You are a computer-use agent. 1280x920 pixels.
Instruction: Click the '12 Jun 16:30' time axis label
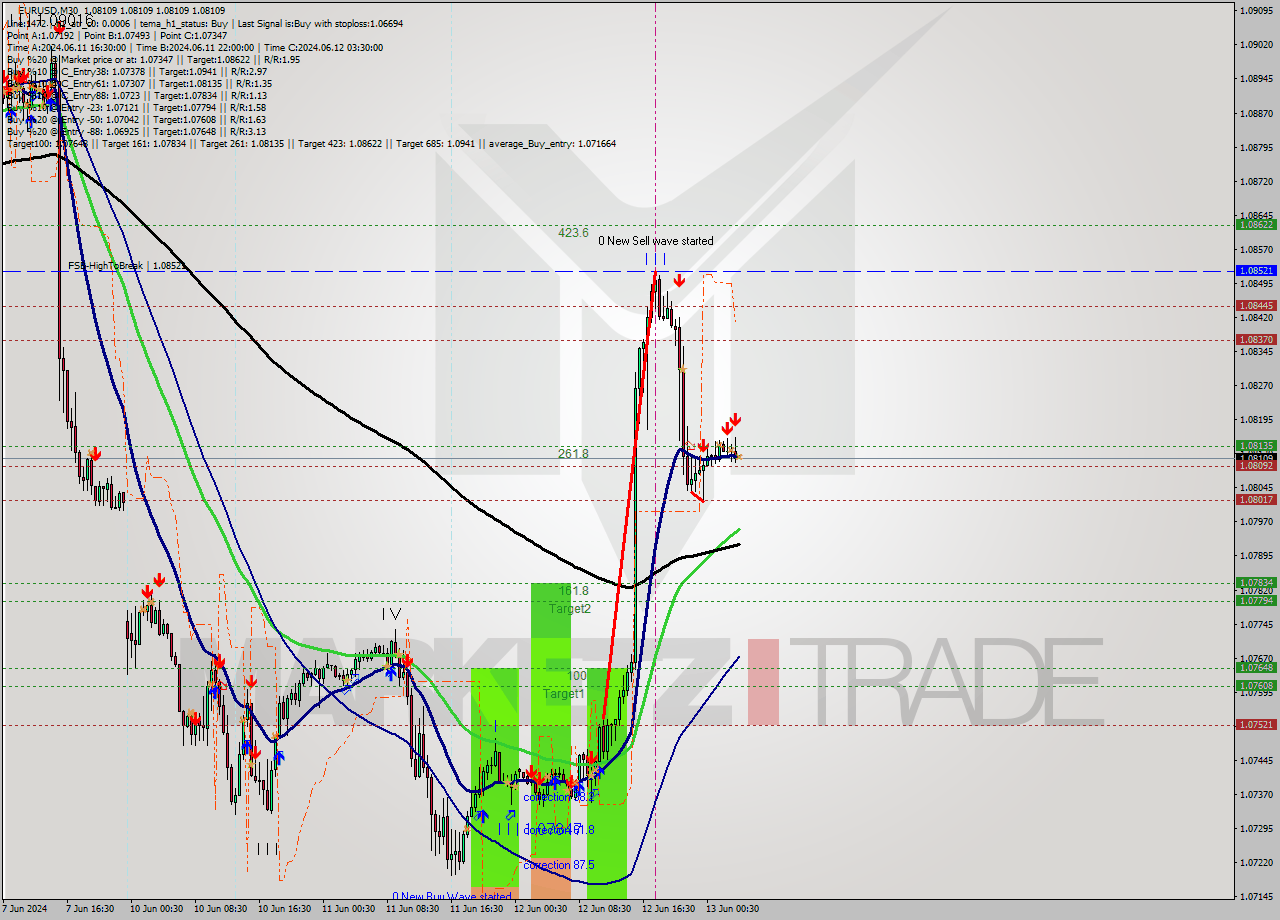point(668,909)
